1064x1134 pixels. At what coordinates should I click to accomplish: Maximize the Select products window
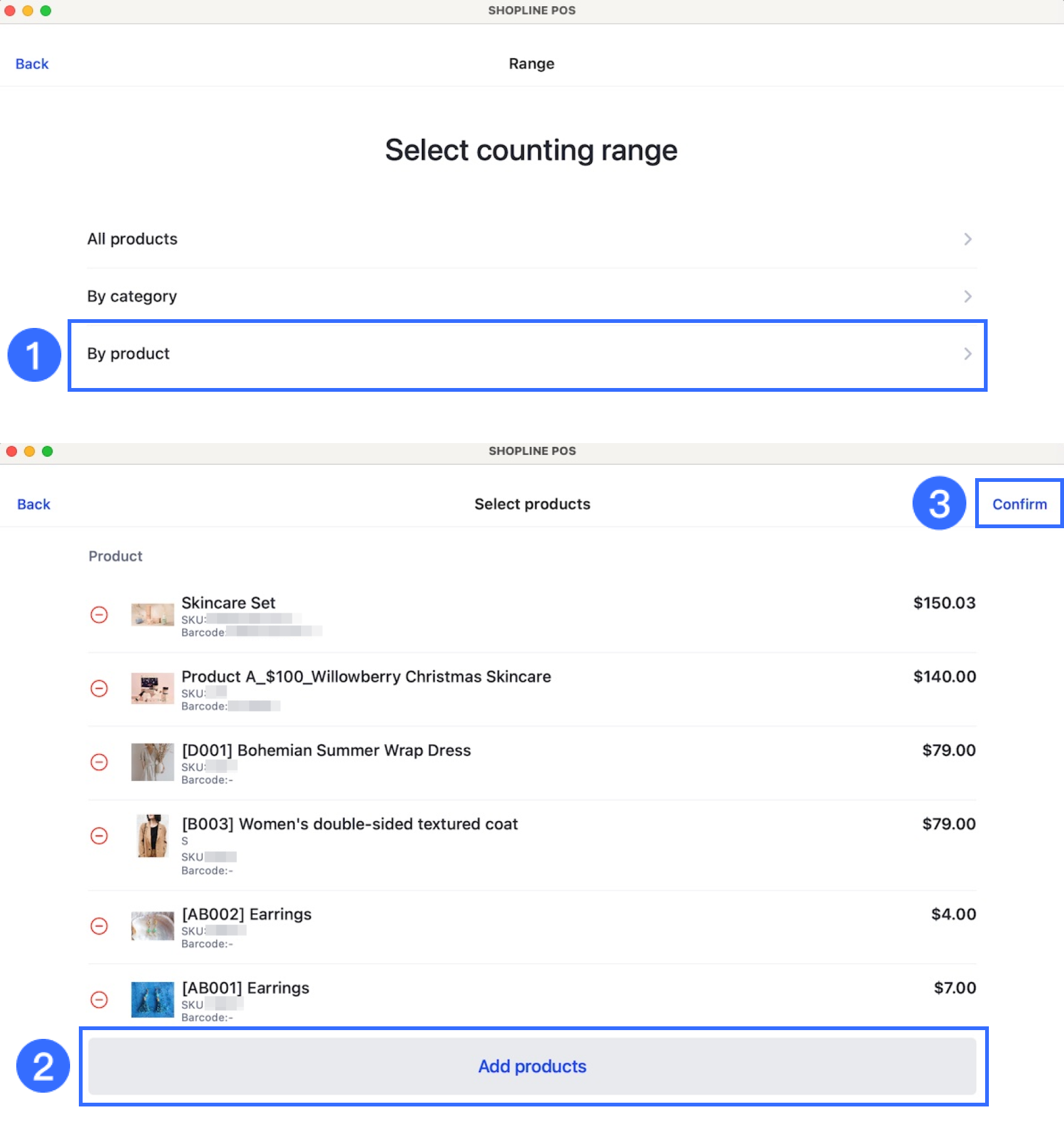point(47,451)
